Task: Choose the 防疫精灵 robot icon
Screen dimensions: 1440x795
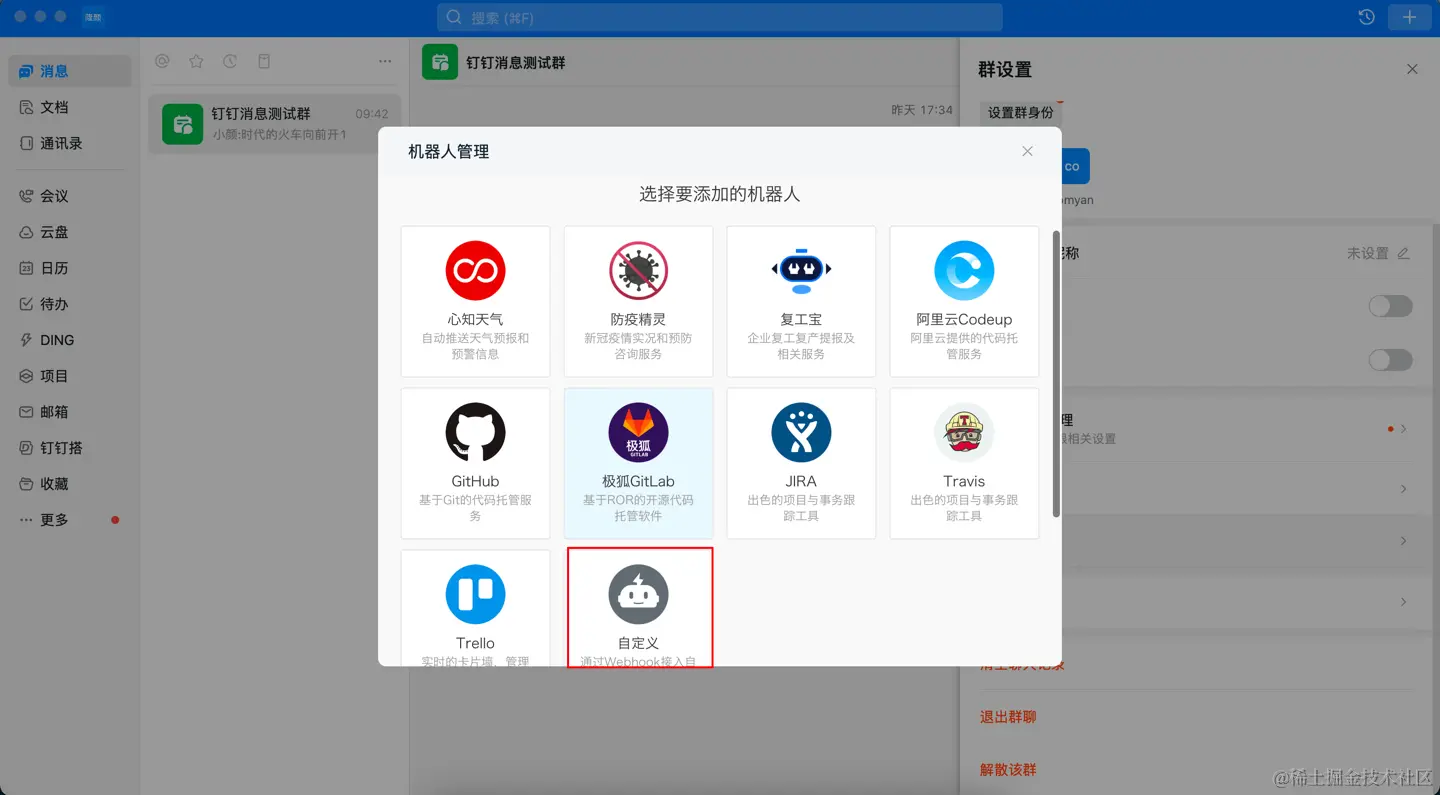Action: pos(638,271)
